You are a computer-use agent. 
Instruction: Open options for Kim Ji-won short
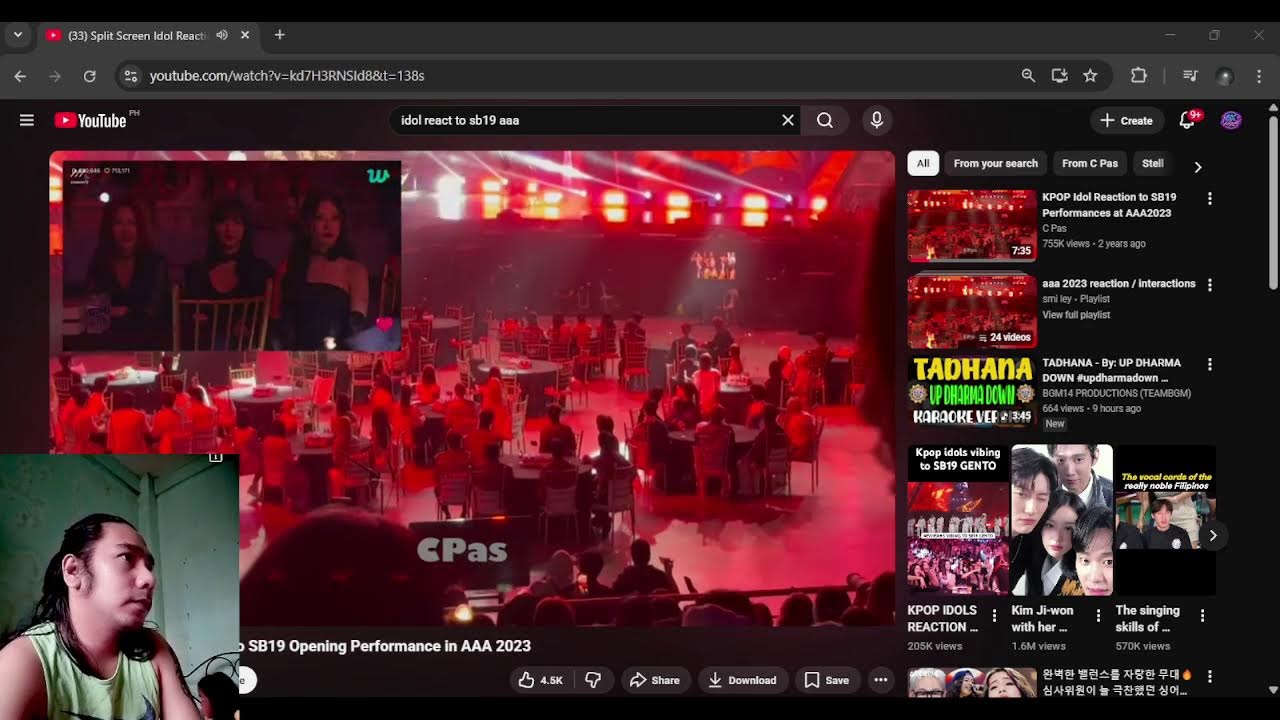pos(1098,616)
